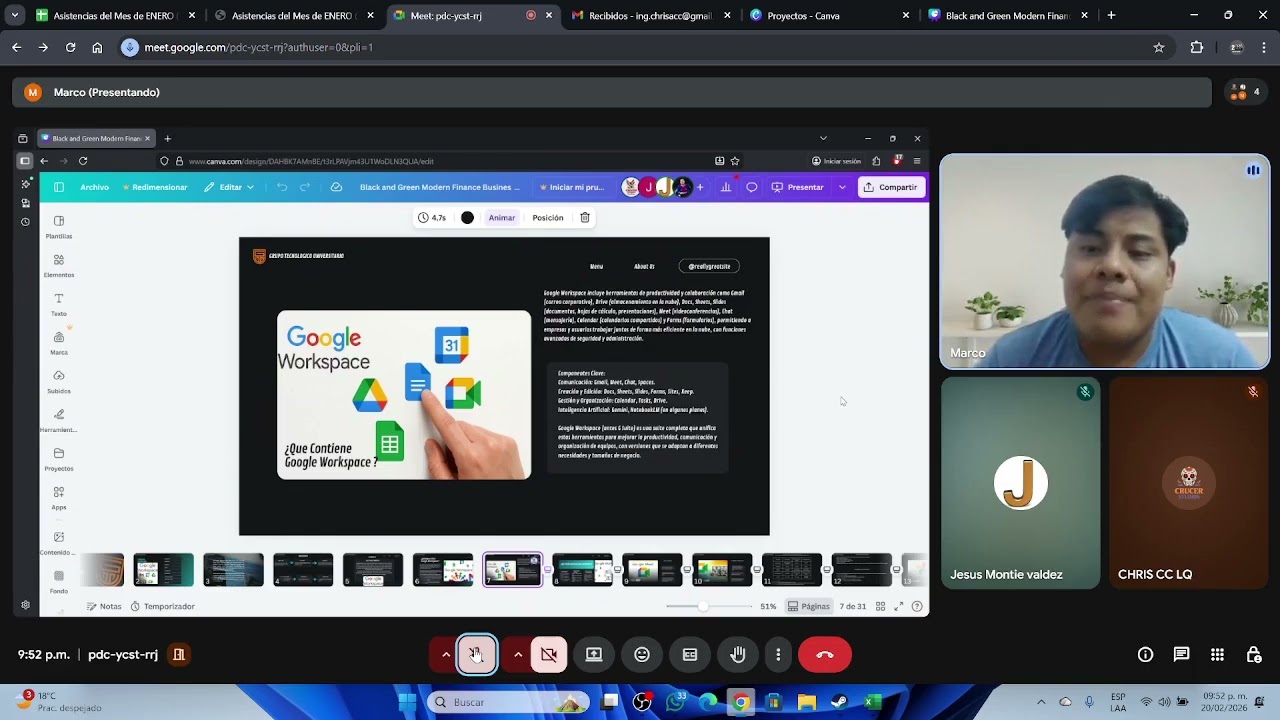Open the Meet chat panel

click(1181, 654)
